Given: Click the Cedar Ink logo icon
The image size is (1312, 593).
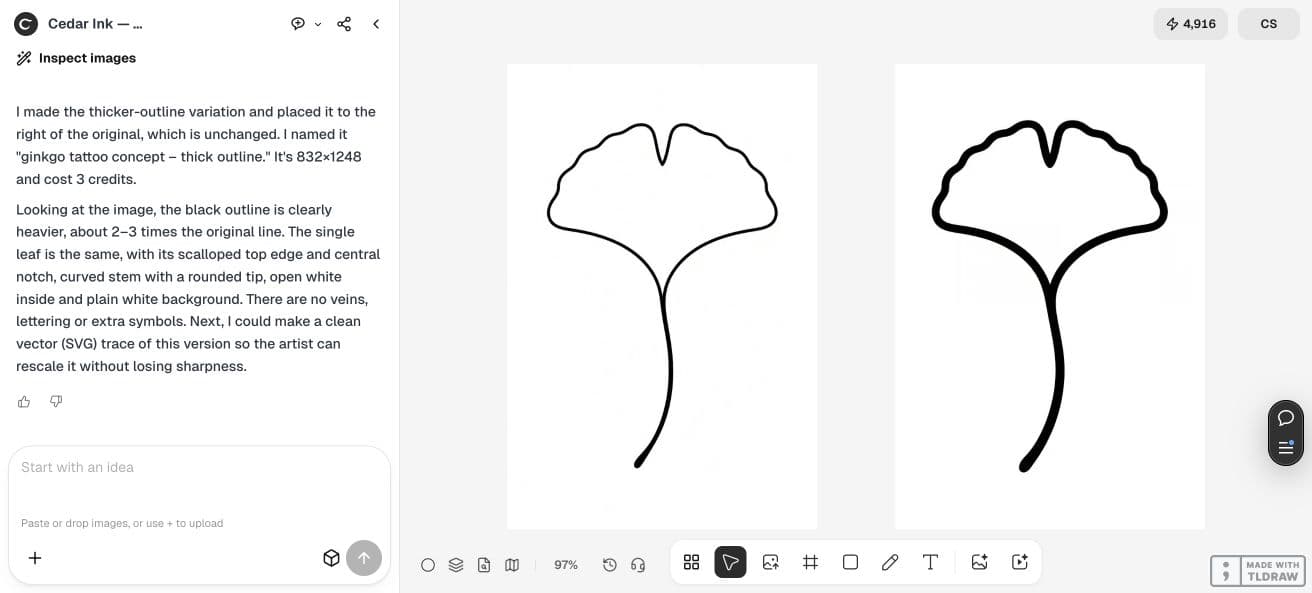Looking at the screenshot, I should pyautogui.click(x=26, y=24).
